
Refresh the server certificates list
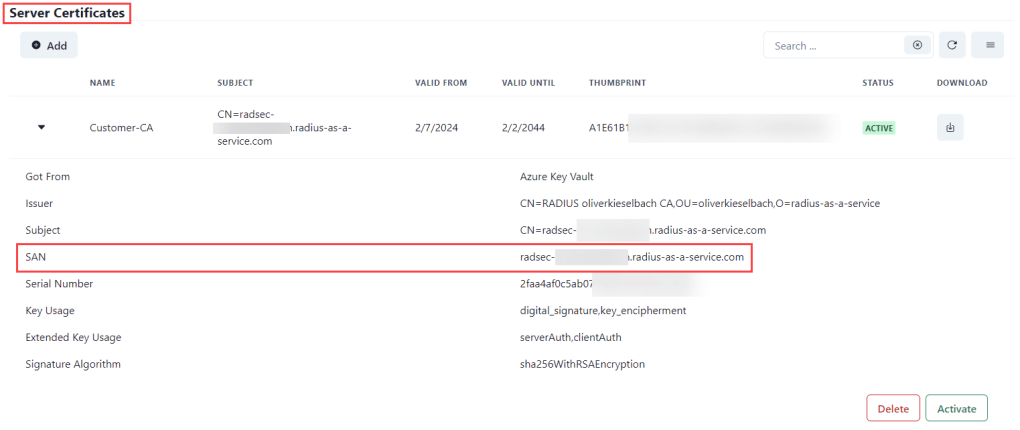[953, 45]
